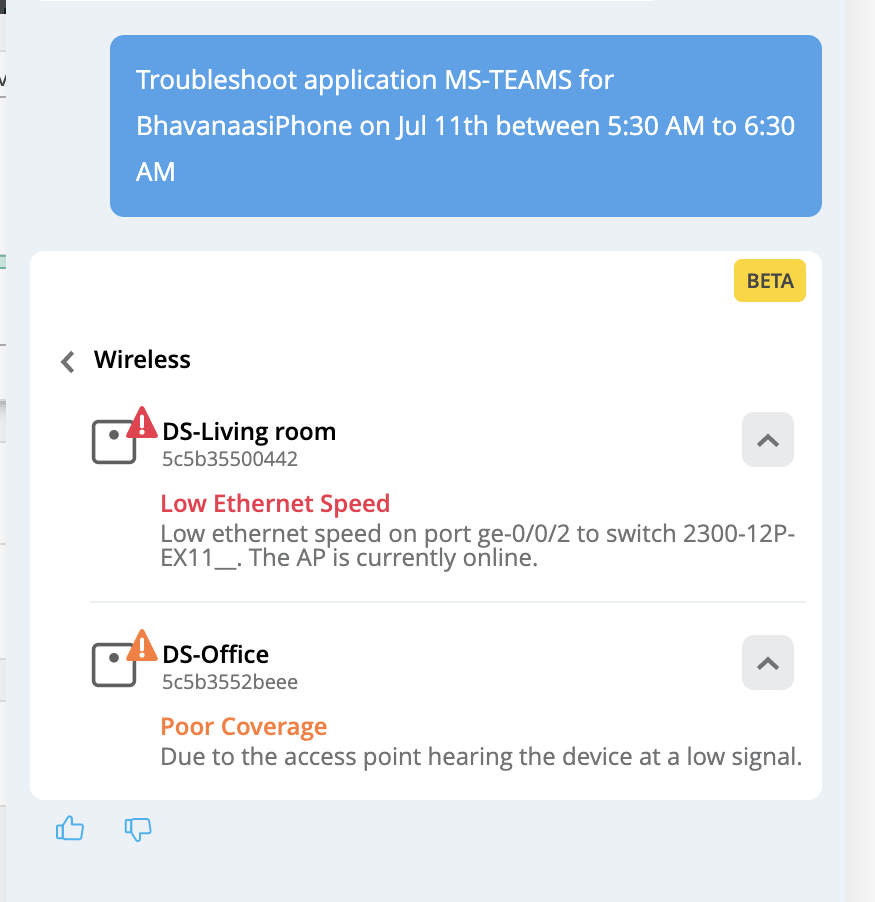Screen dimensions: 875x902
Task: Go back using the Wireless chevron
Action: click(x=68, y=361)
